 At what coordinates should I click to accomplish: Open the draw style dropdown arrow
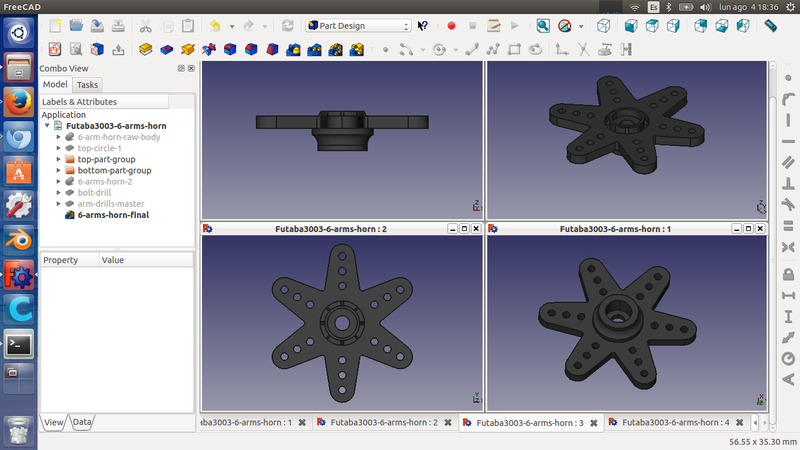coord(581,26)
